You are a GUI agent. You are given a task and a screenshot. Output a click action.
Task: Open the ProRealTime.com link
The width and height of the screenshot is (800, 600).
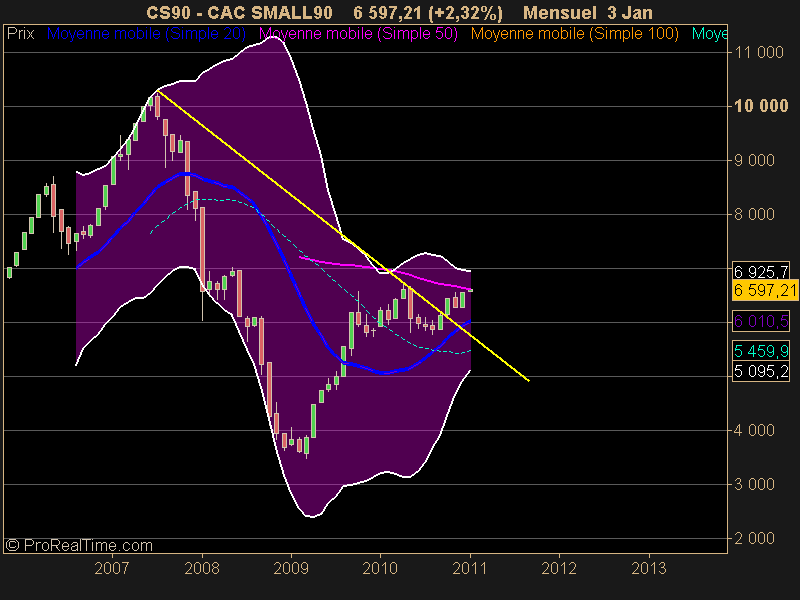tap(79, 545)
